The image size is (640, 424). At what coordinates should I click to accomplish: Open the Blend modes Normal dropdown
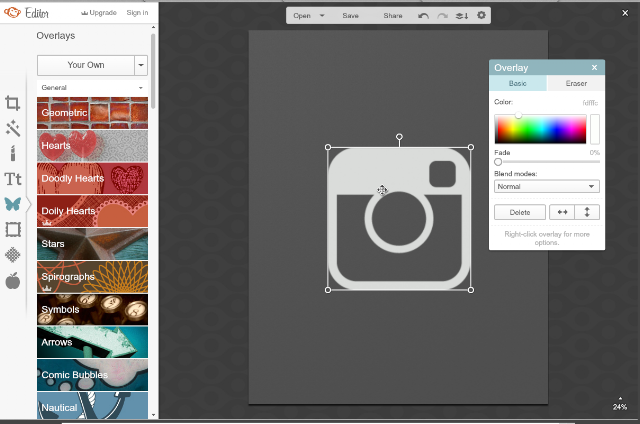pos(547,186)
